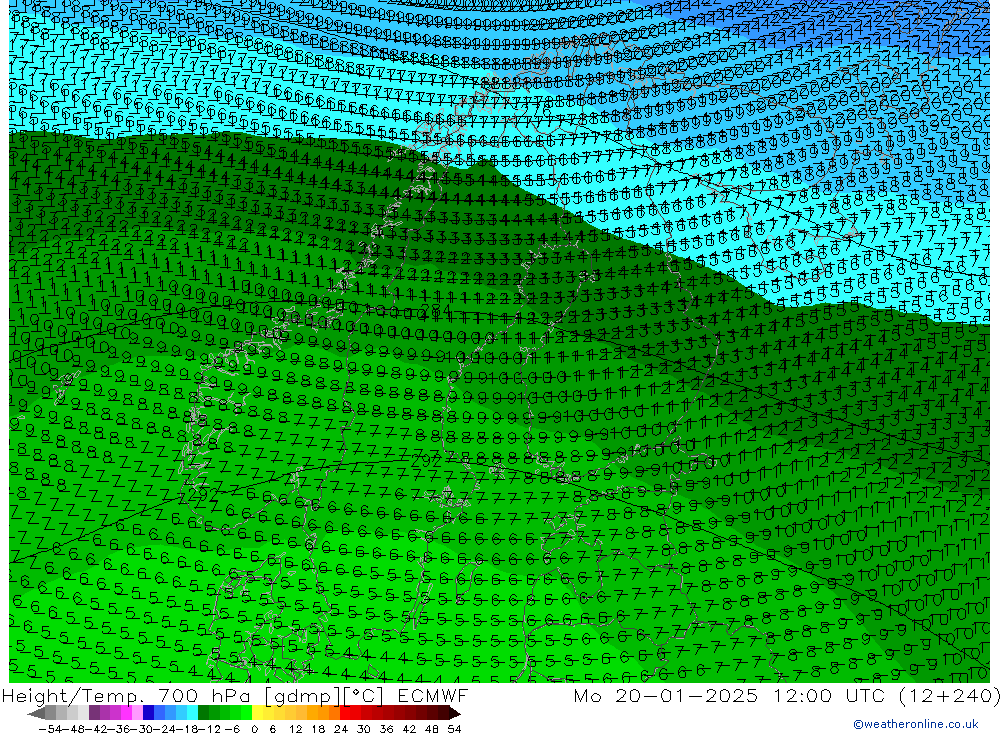Click the dark maroon right arrow end of the legend
This screenshot has height=733, width=1000.
point(454,713)
